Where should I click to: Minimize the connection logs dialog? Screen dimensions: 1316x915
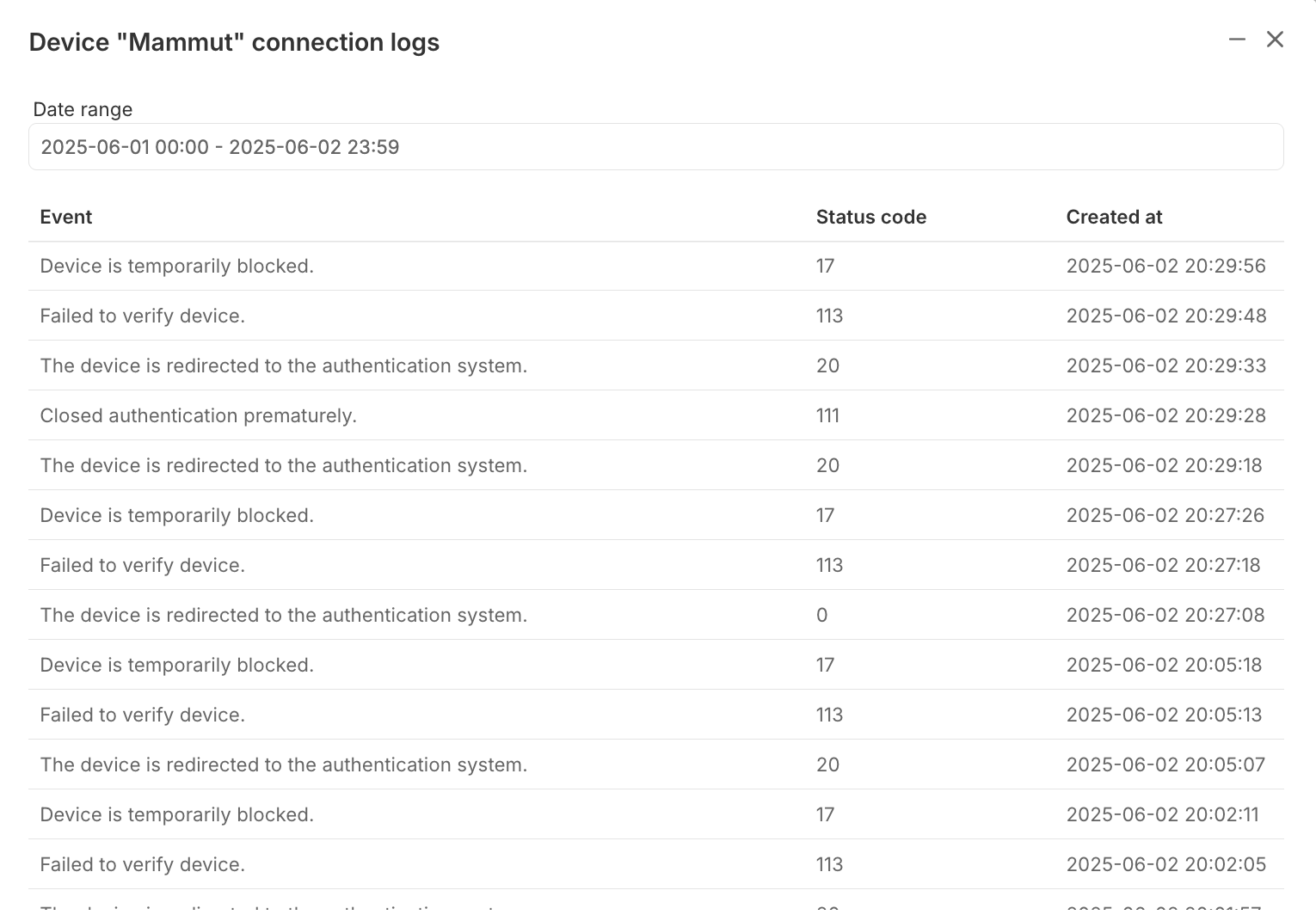click(x=1237, y=40)
